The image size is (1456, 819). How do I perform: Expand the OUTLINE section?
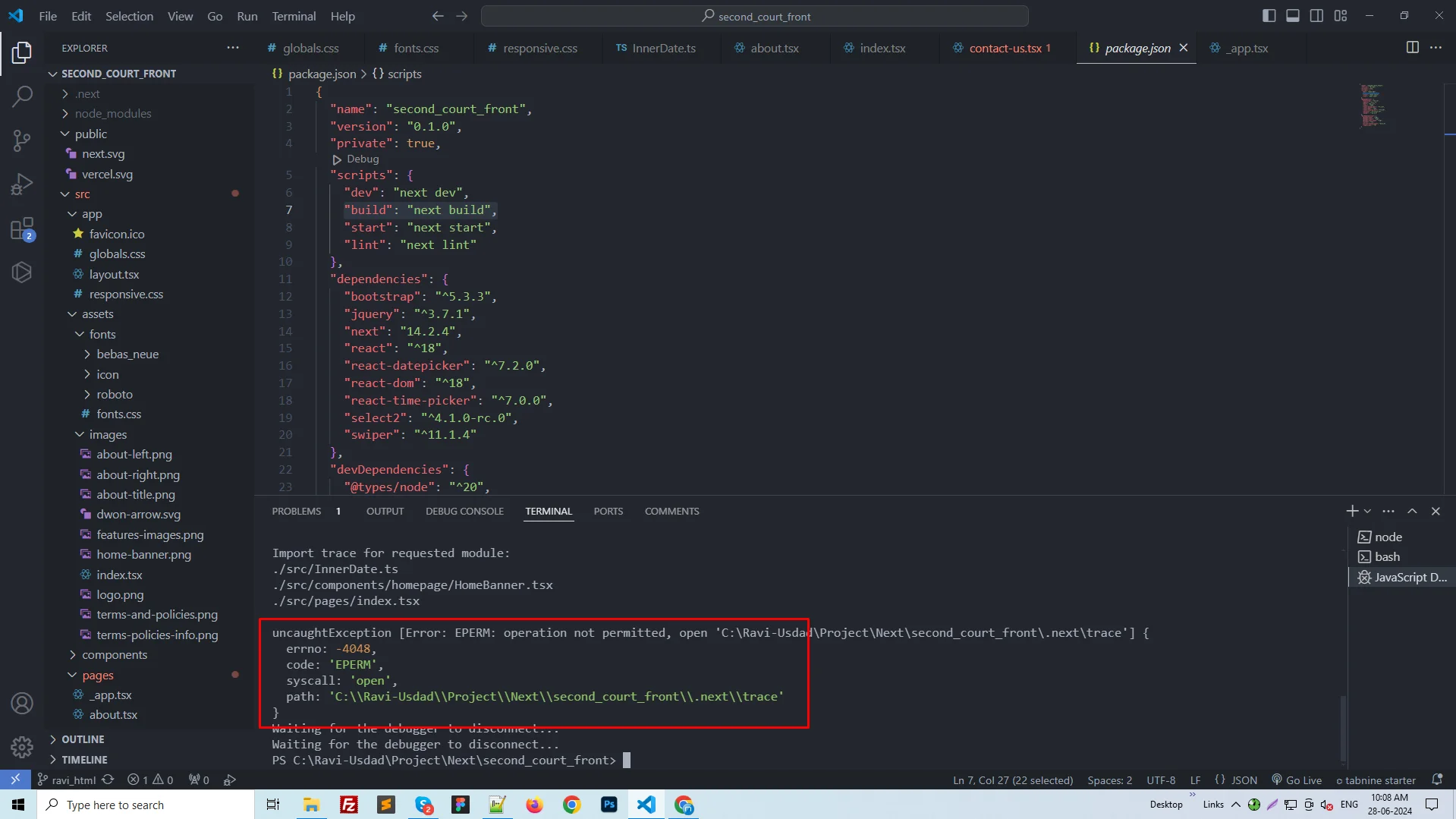pyautogui.click(x=83, y=739)
